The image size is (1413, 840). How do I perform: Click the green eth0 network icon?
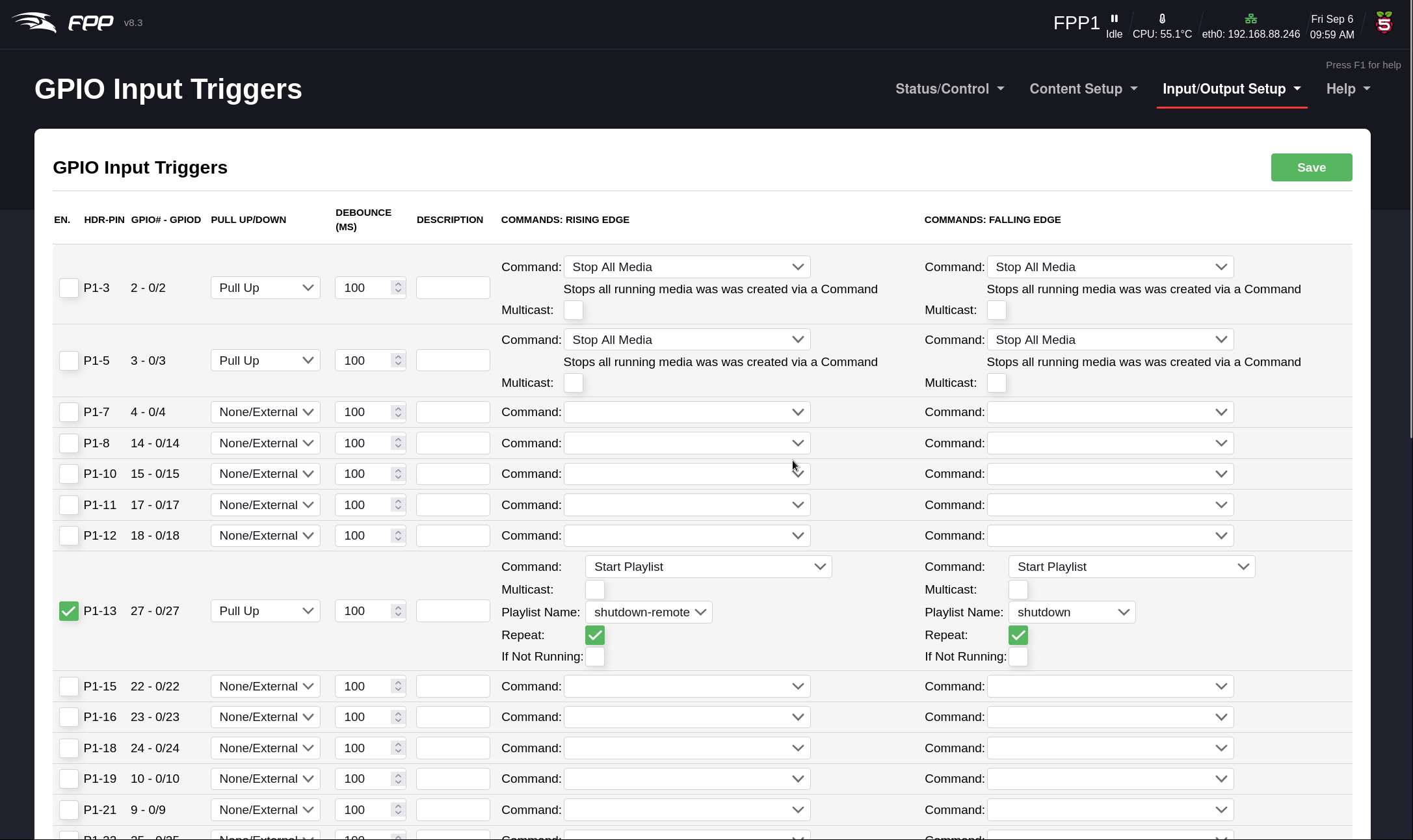coord(1250,19)
